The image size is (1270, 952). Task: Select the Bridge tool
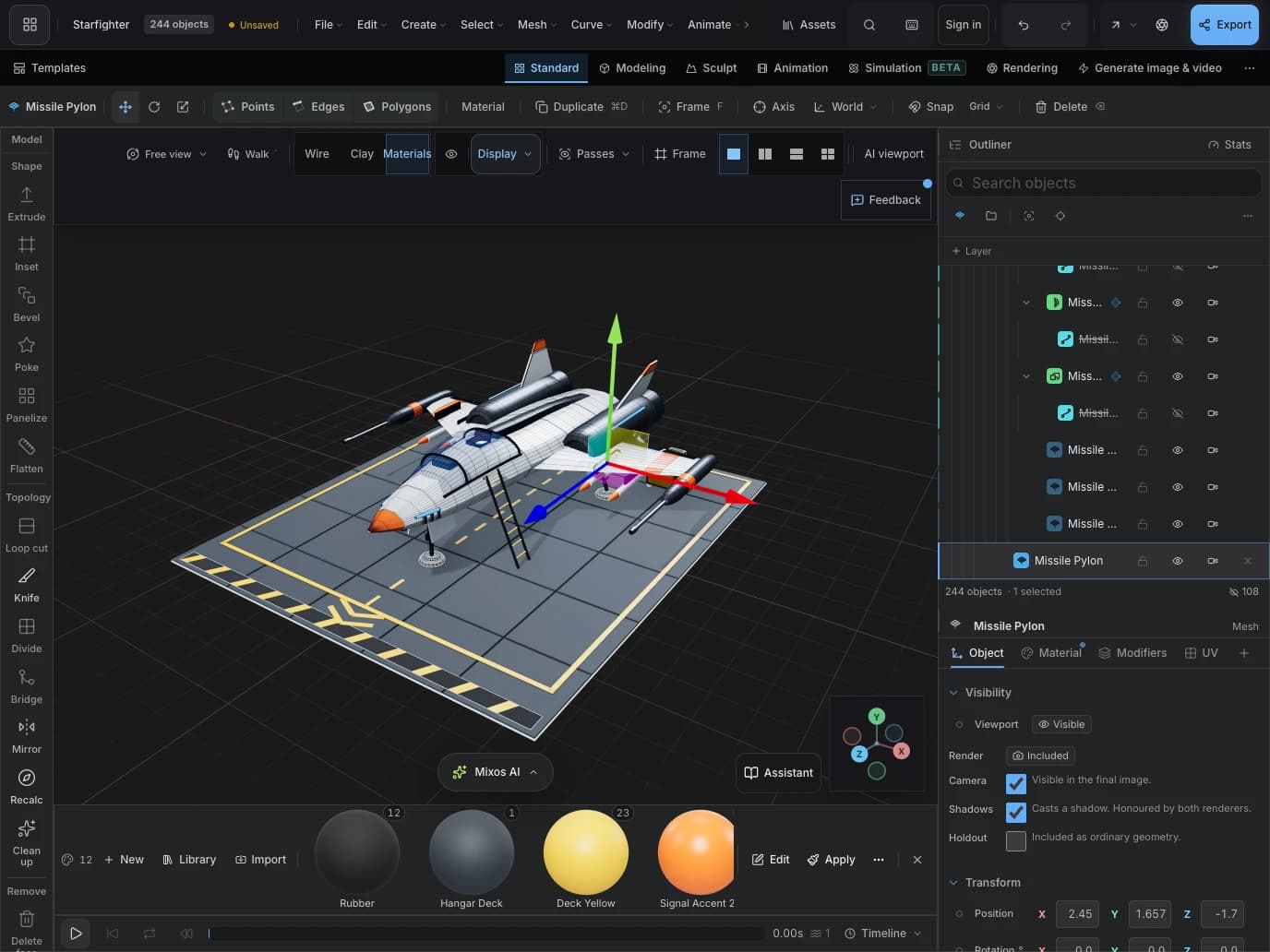pos(27,686)
